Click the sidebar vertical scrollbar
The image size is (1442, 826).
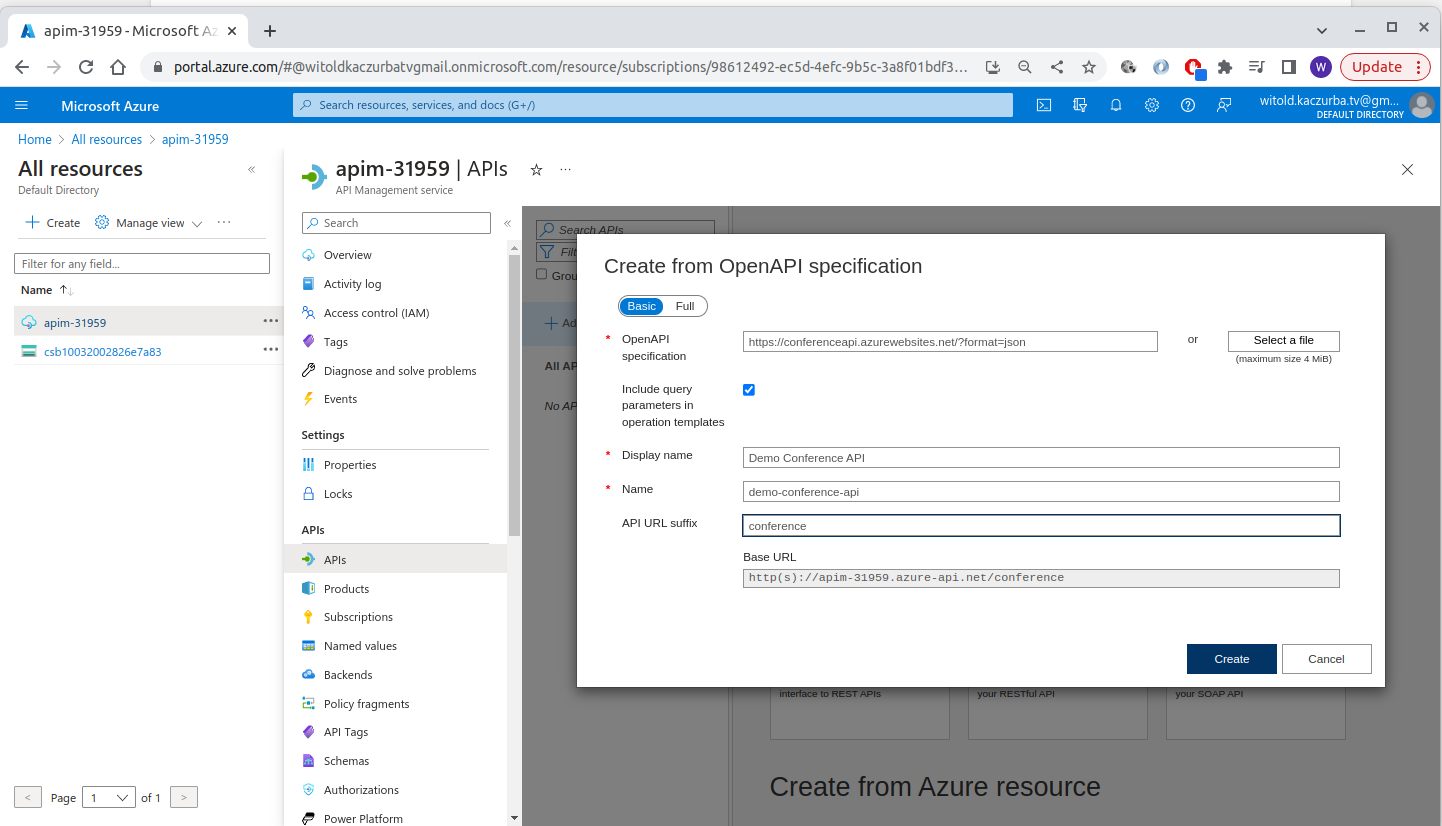(514, 395)
